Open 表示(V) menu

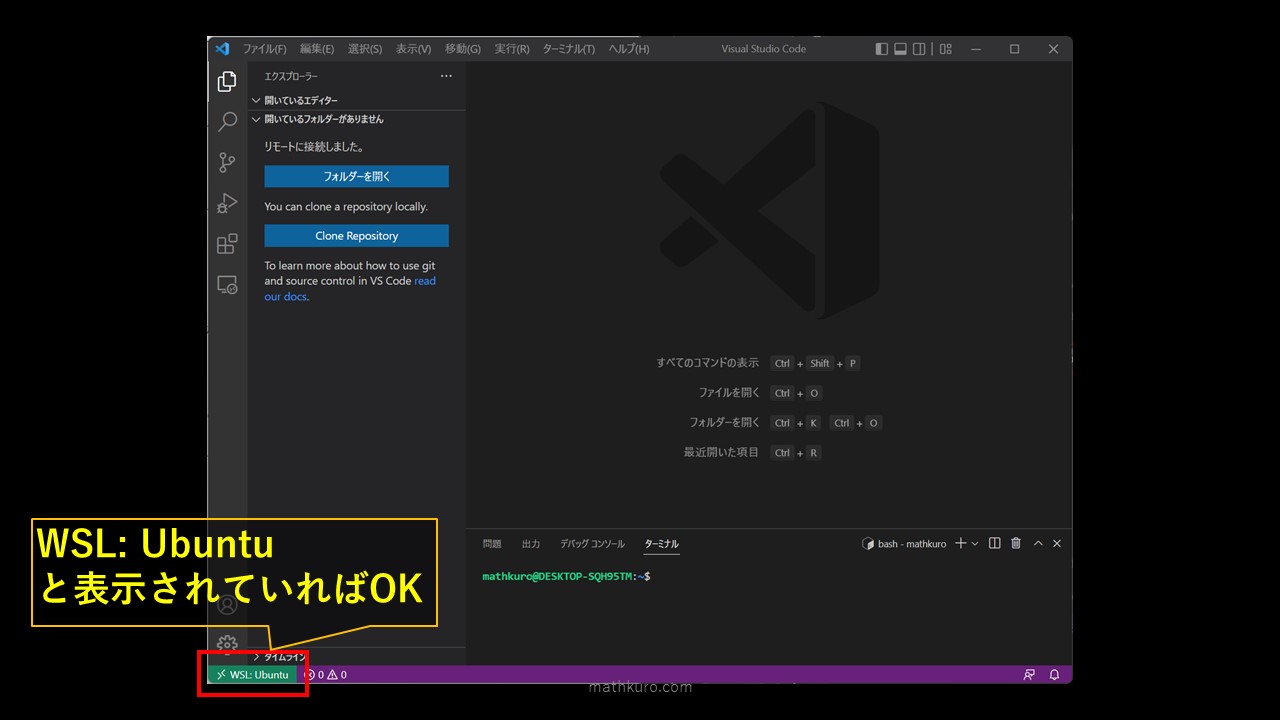[413, 49]
